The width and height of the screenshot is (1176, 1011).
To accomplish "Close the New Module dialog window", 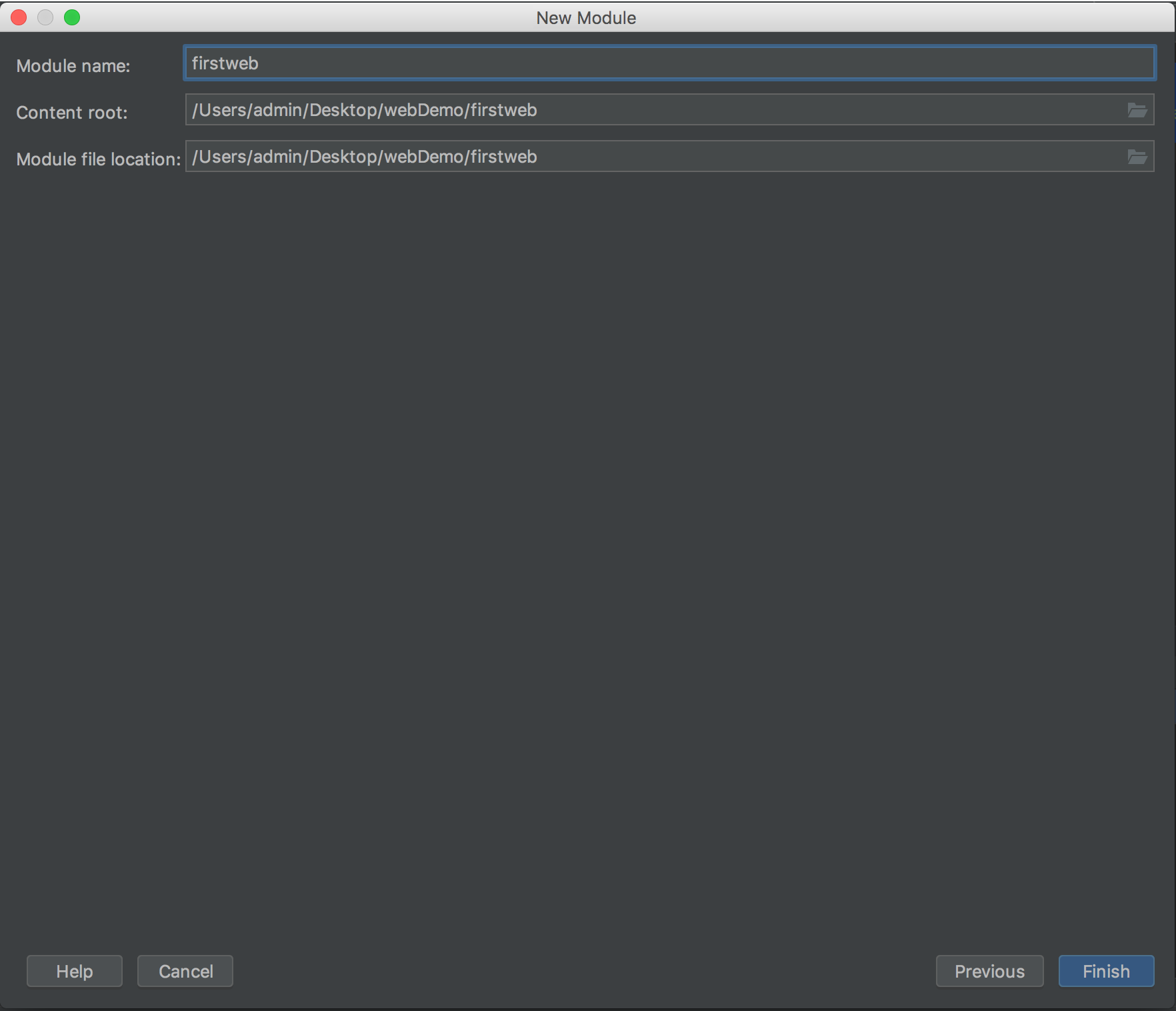I will (x=19, y=17).
